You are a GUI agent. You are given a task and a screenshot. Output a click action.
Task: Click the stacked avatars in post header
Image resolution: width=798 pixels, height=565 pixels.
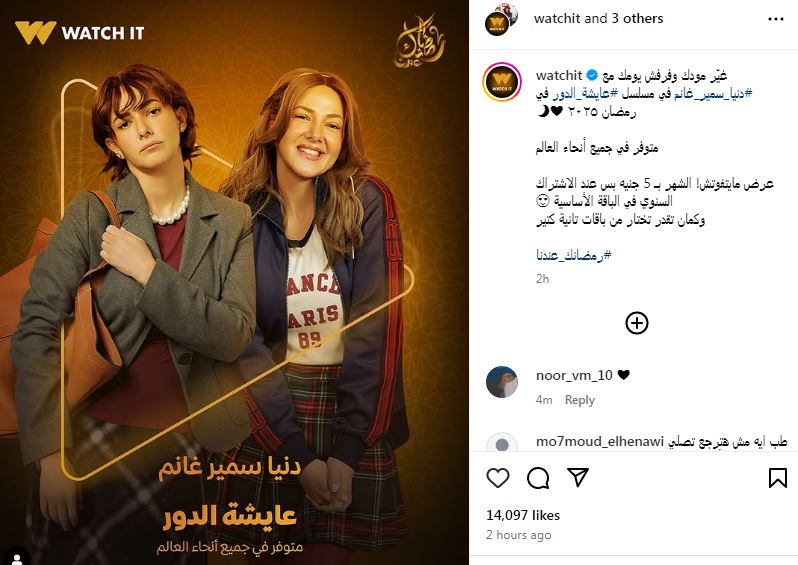pos(501,19)
